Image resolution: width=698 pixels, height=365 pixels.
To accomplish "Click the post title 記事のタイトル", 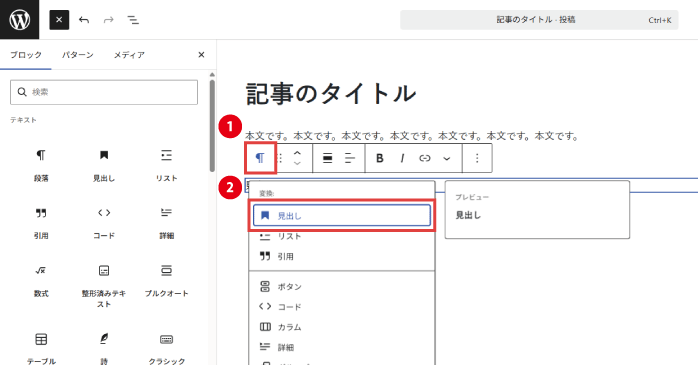I will tap(331, 93).
